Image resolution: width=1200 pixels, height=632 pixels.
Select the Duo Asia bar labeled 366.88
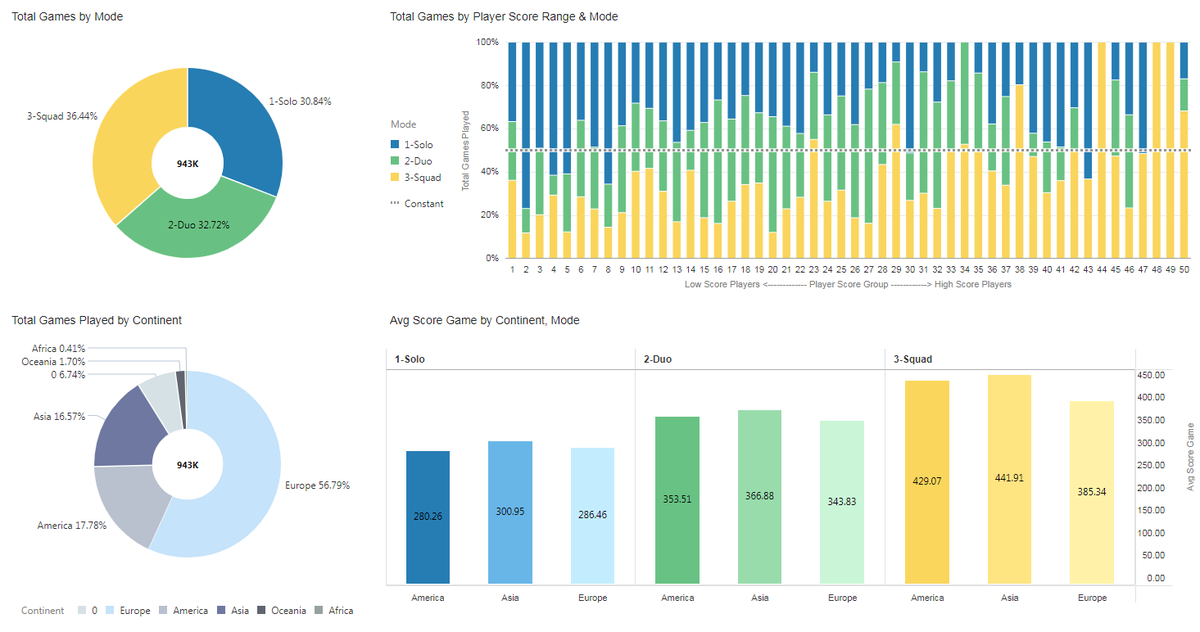point(759,497)
